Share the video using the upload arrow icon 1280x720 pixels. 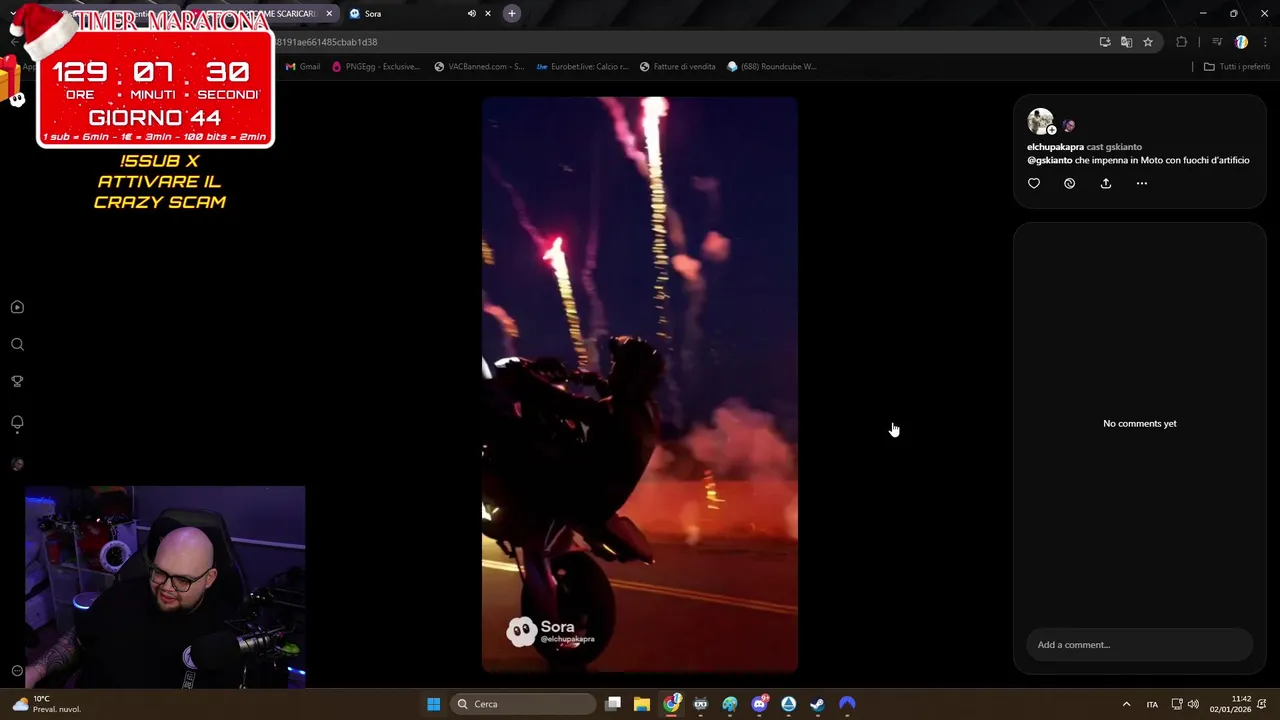point(1106,184)
